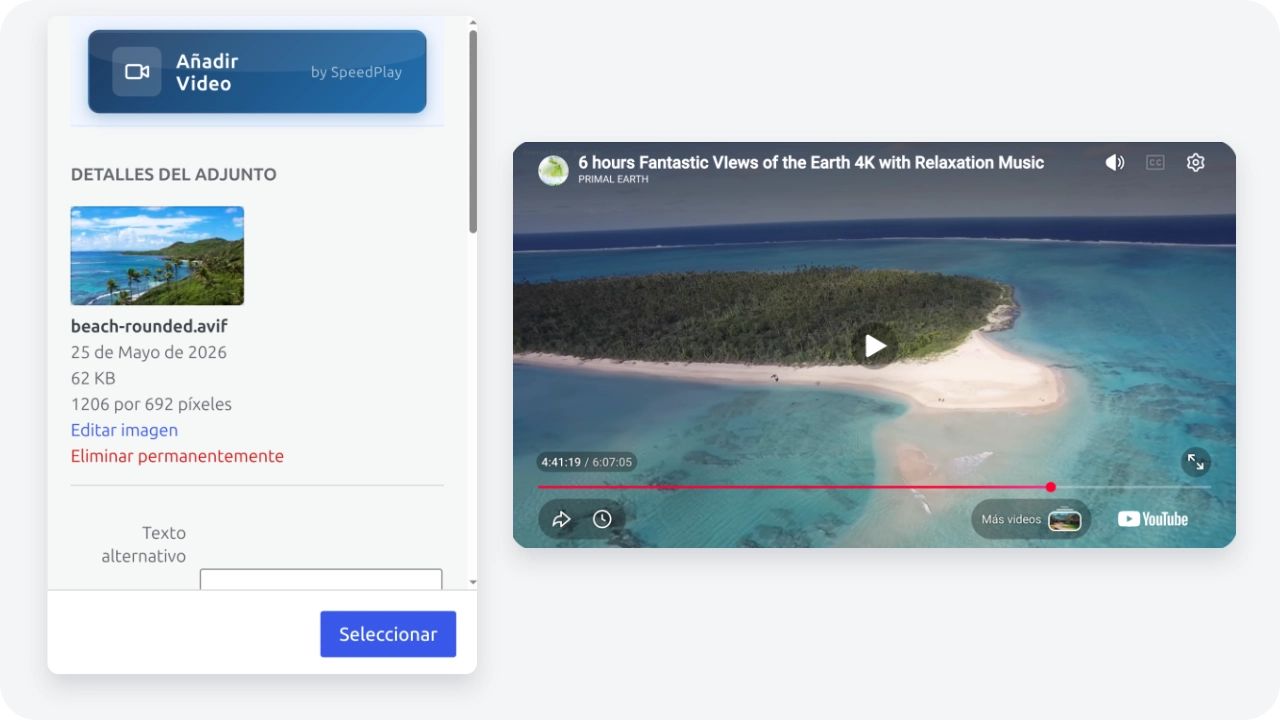Image resolution: width=1280 pixels, height=720 pixels.
Task: Click the 62 KB file size
Action: tap(93, 378)
